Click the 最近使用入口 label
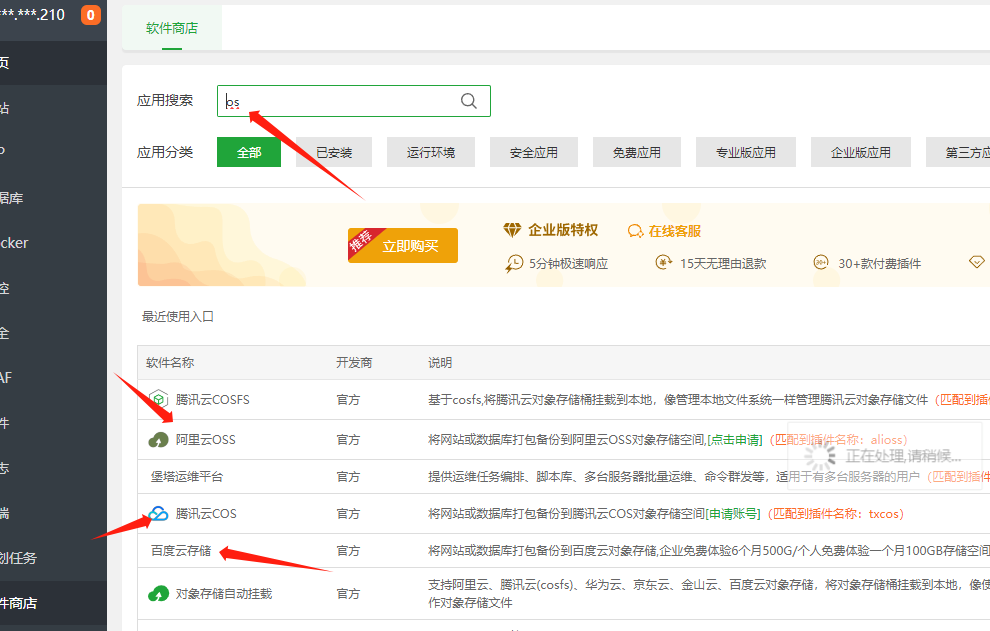 coord(177,316)
